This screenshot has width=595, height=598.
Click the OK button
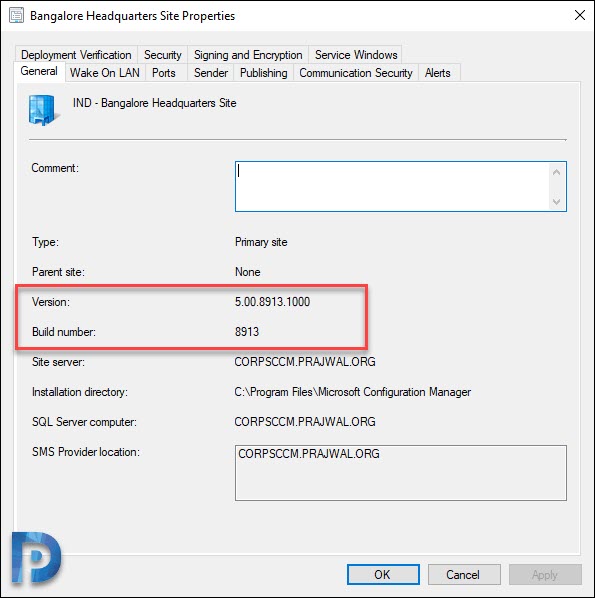click(x=383, y=574)
